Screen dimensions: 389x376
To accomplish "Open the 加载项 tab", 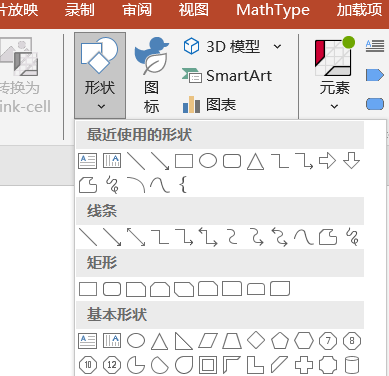I will tap(359, 10).
